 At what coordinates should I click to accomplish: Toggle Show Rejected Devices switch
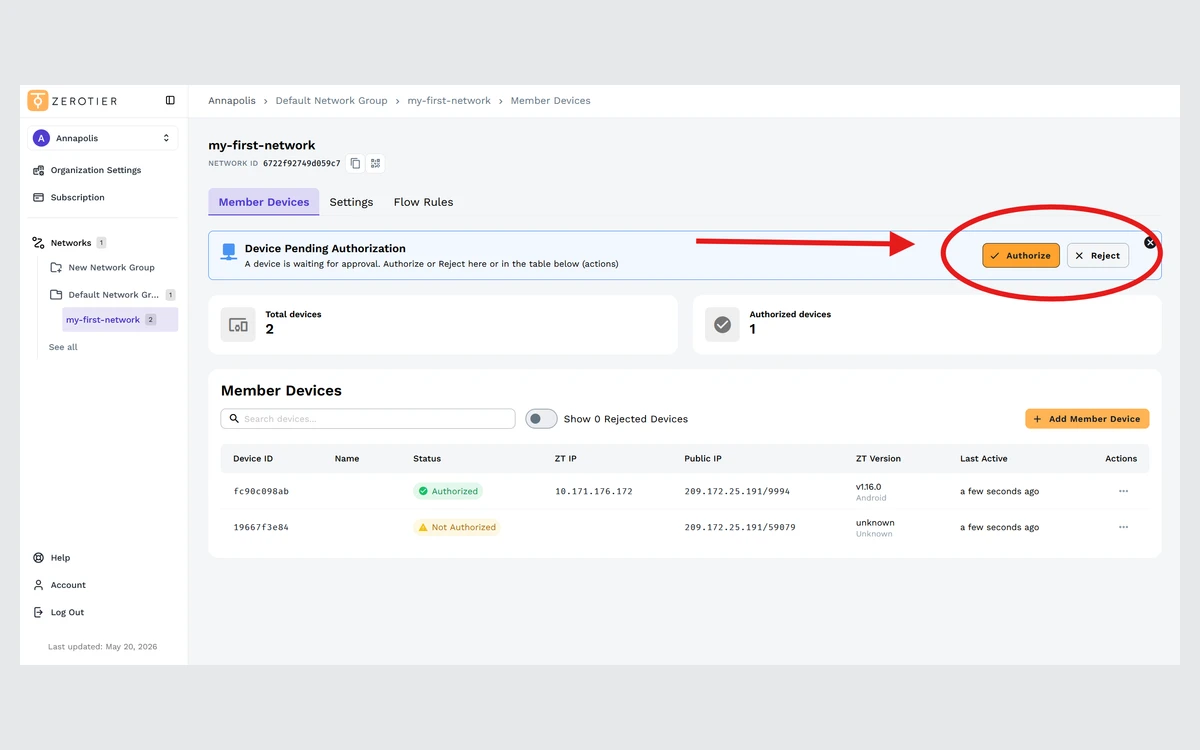[541, 419]
